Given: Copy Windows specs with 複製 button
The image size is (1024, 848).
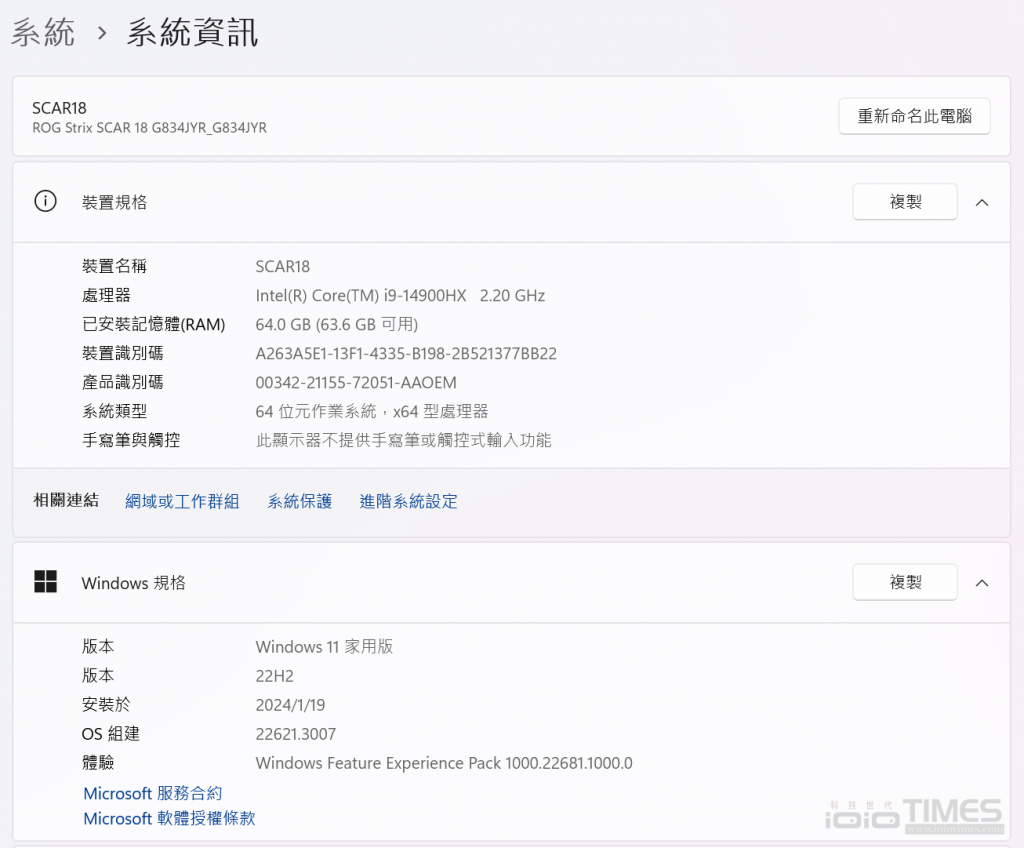Looking at the screenshot, I should 904,582.
